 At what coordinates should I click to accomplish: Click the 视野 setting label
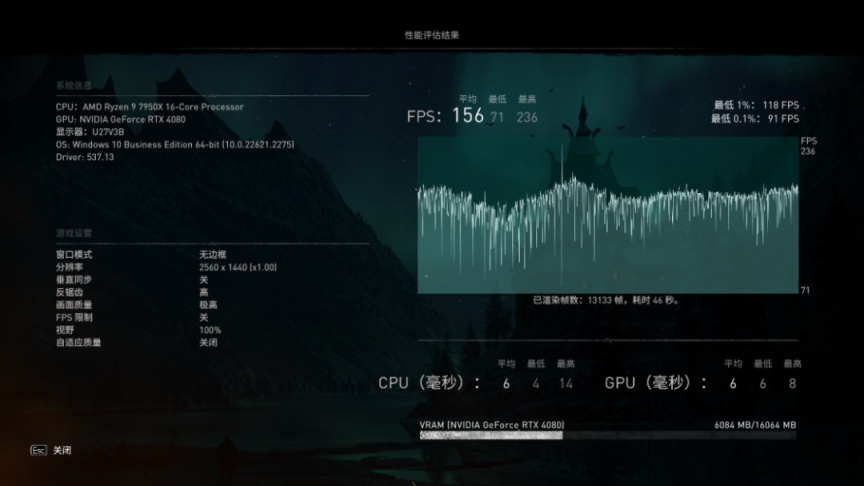coord(65,330)
